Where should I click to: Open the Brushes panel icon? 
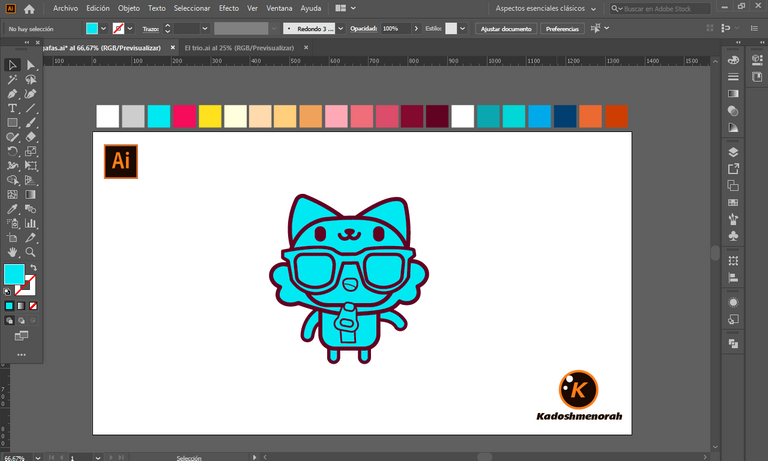tap(733, 219)
